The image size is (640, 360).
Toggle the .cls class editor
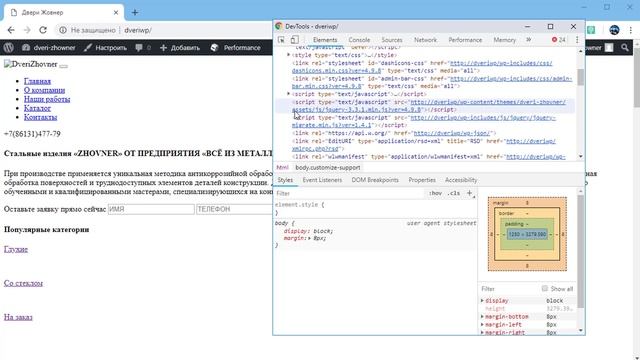click(x=454, y=193)
